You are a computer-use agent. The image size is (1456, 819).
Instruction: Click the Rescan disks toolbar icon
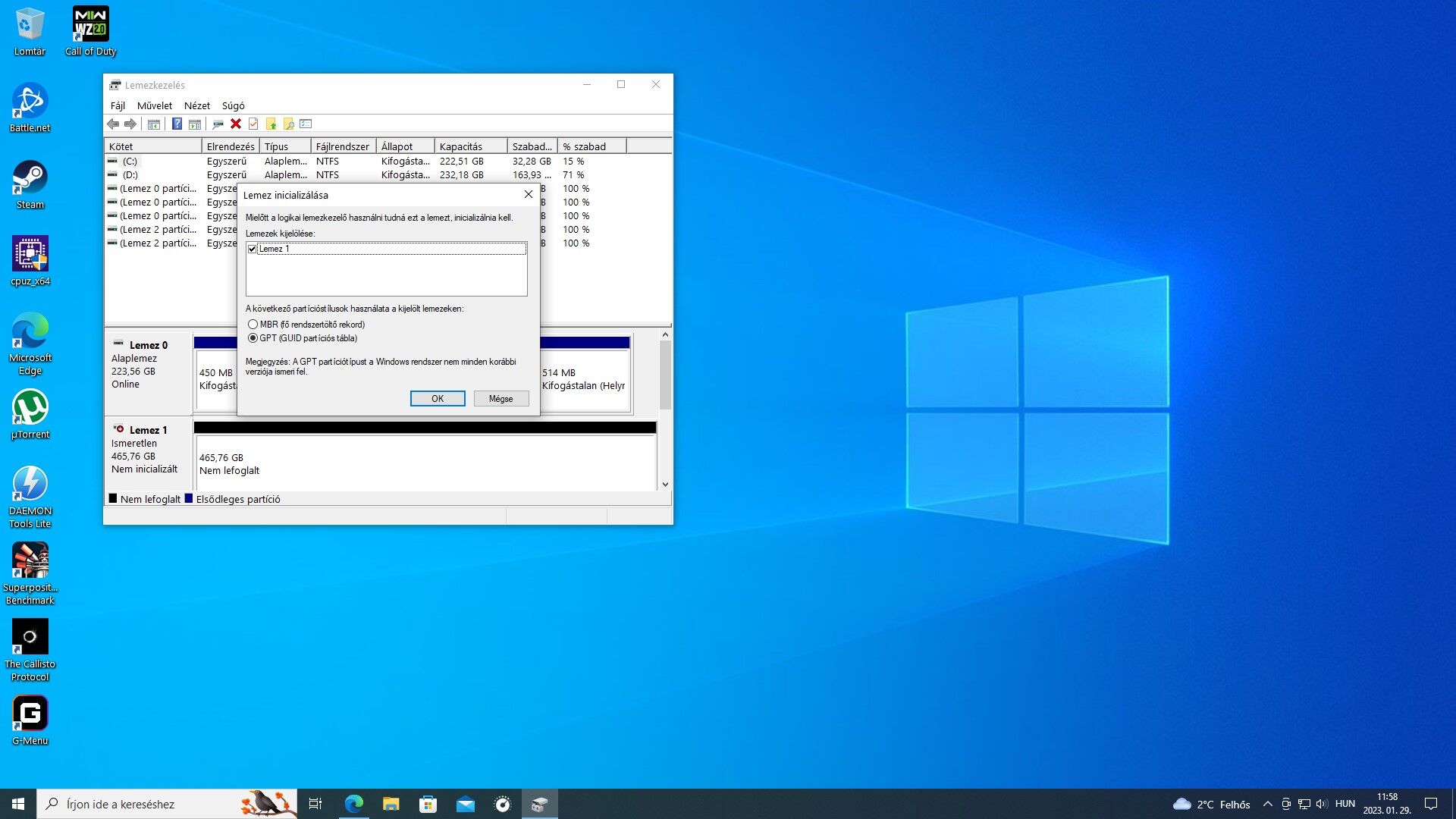(x=218, y=124)
